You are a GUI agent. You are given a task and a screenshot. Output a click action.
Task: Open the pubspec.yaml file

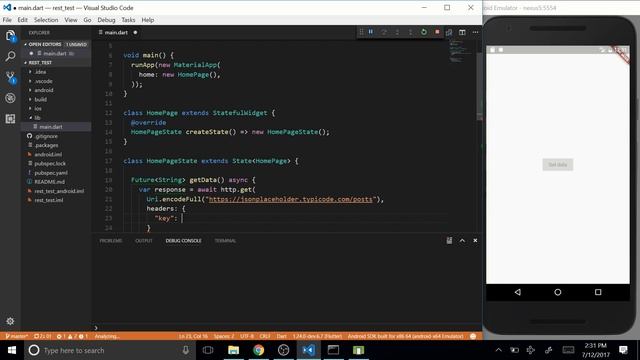56,173
